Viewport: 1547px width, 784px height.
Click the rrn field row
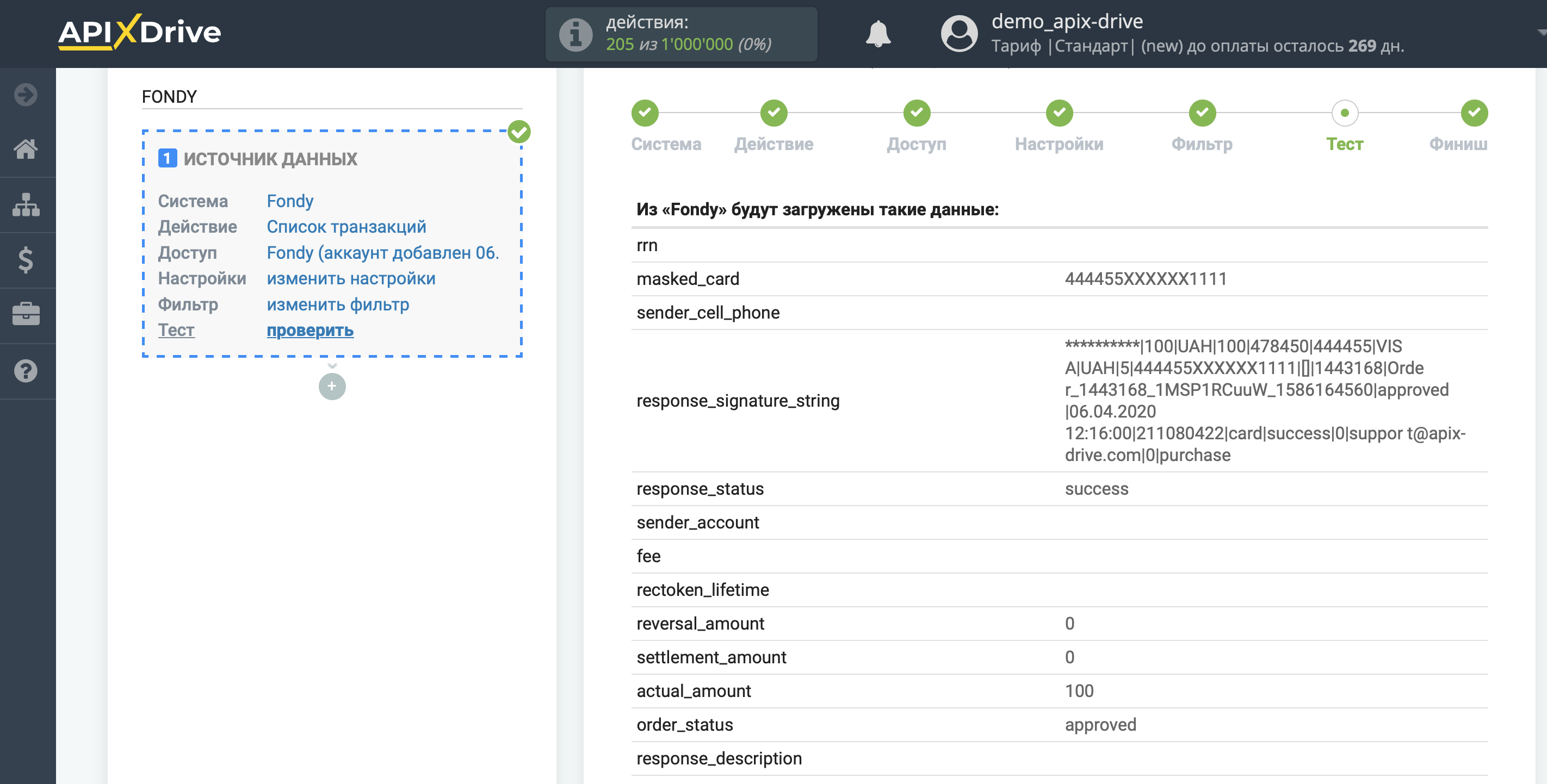tap(1060, 245)
